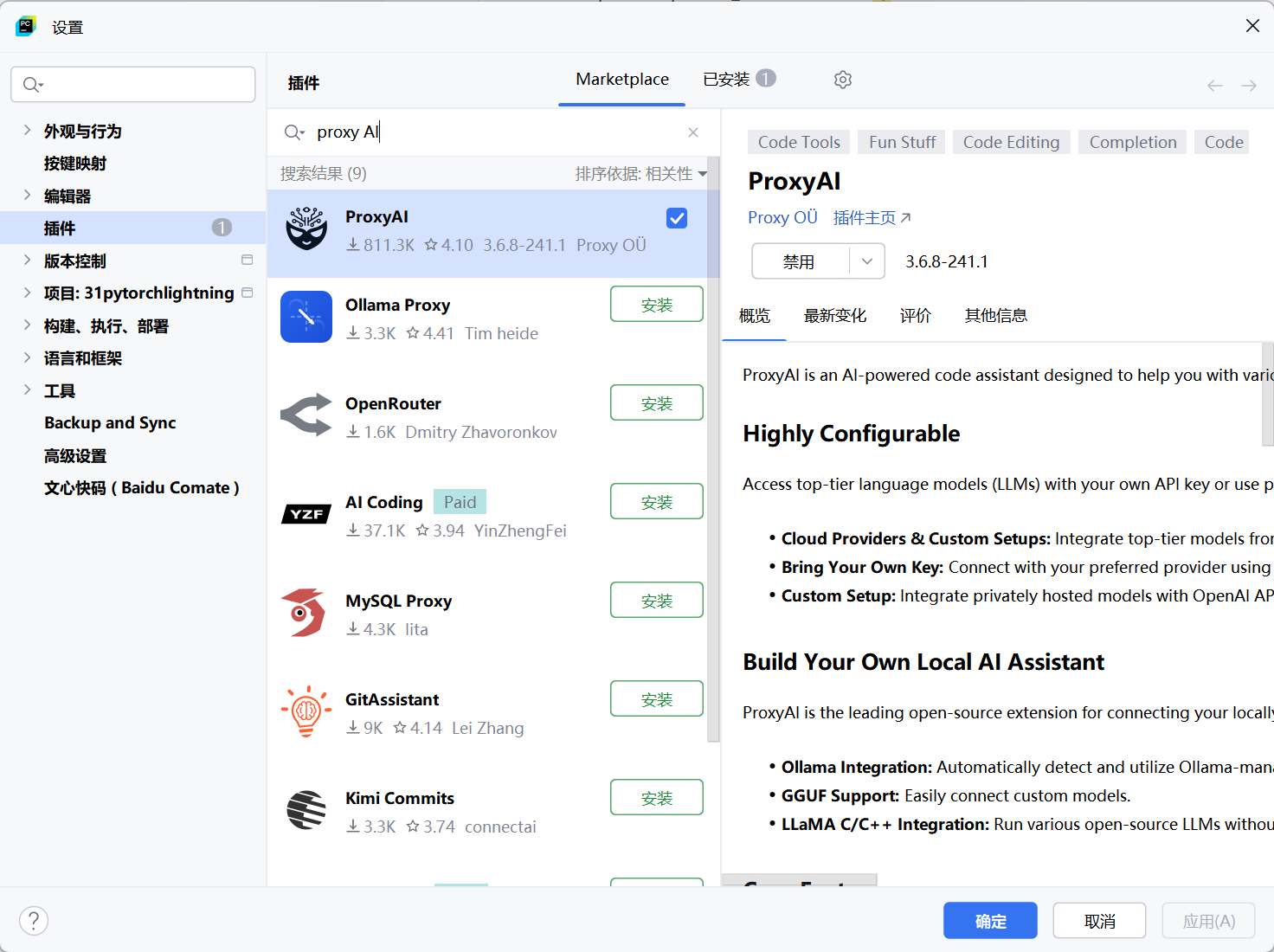The height and width of the screenshot is (952, 1274).
Task: Click the 已安装 count badge
Action: [x=766, y=78]
